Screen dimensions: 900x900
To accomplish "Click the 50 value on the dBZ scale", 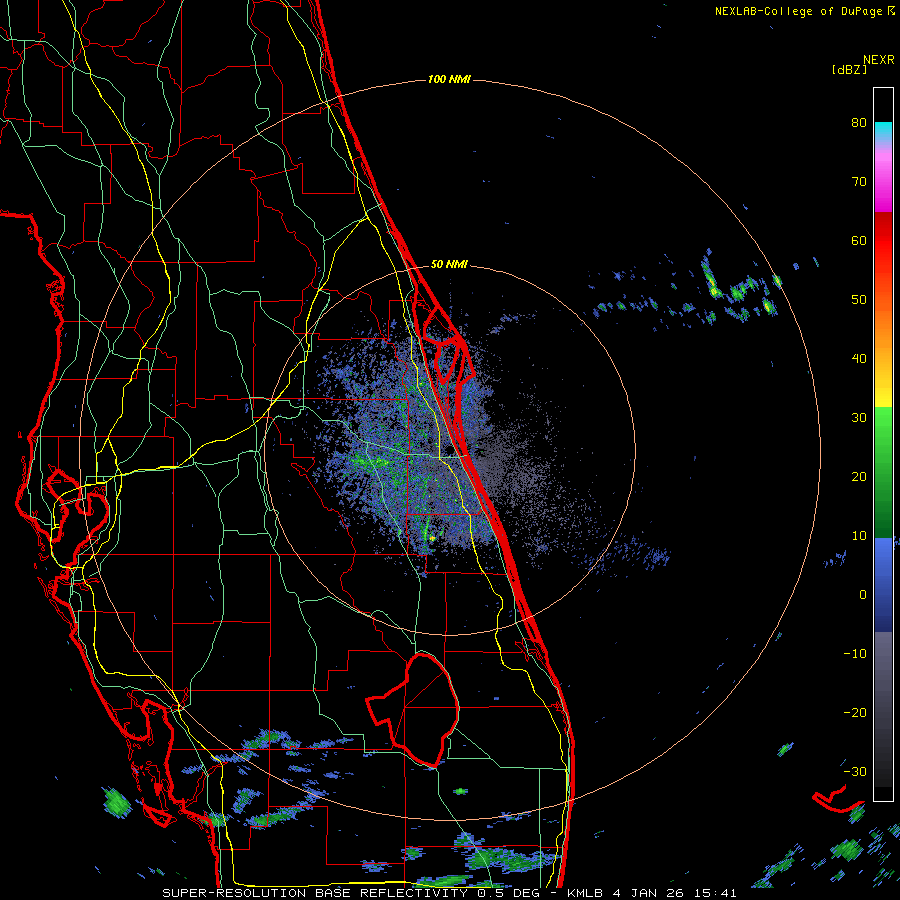I will pos(859,300).
